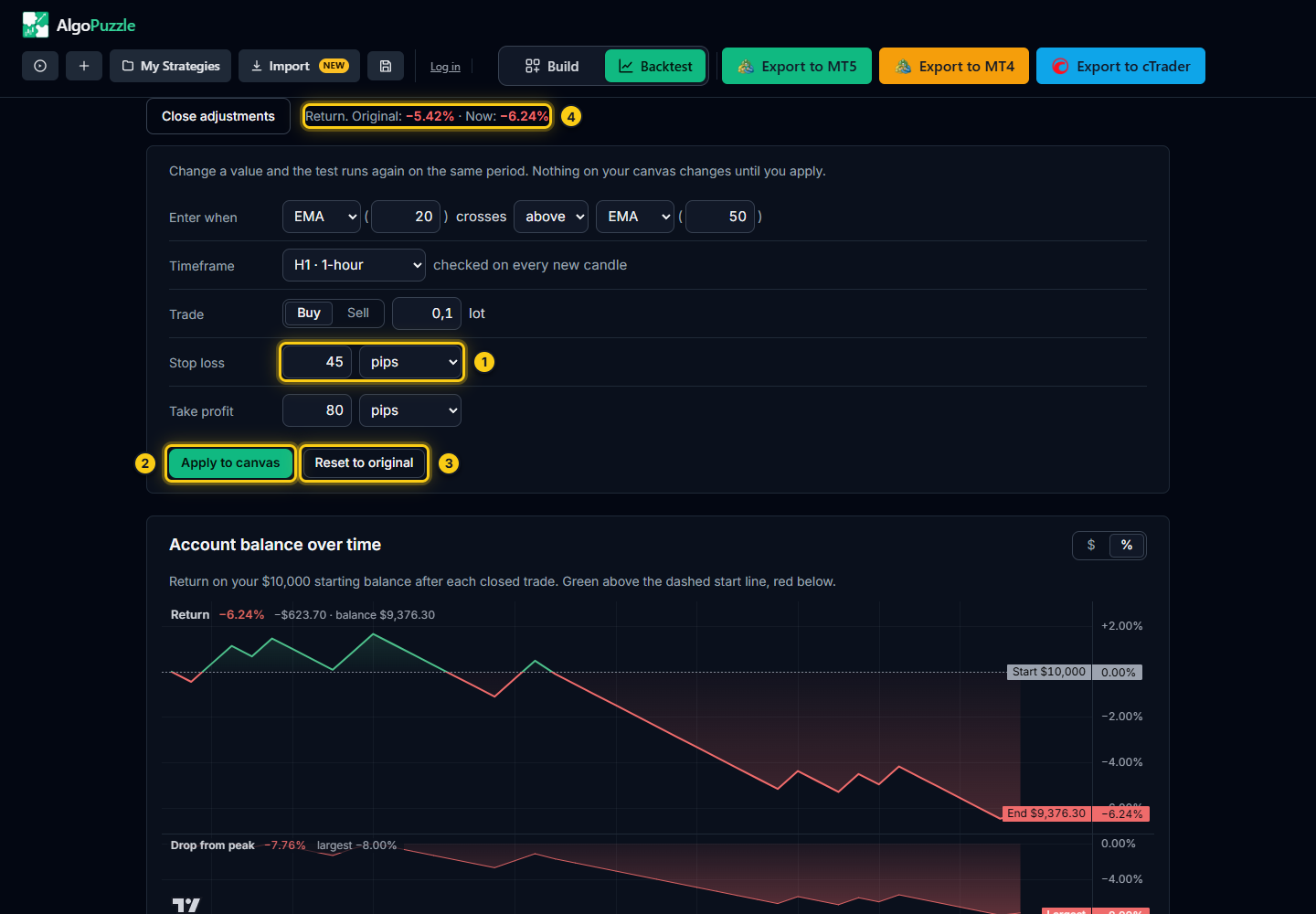Click Export to cTrader
Viewport: 1316px width, 914px height.
(x=1120, y=66)
